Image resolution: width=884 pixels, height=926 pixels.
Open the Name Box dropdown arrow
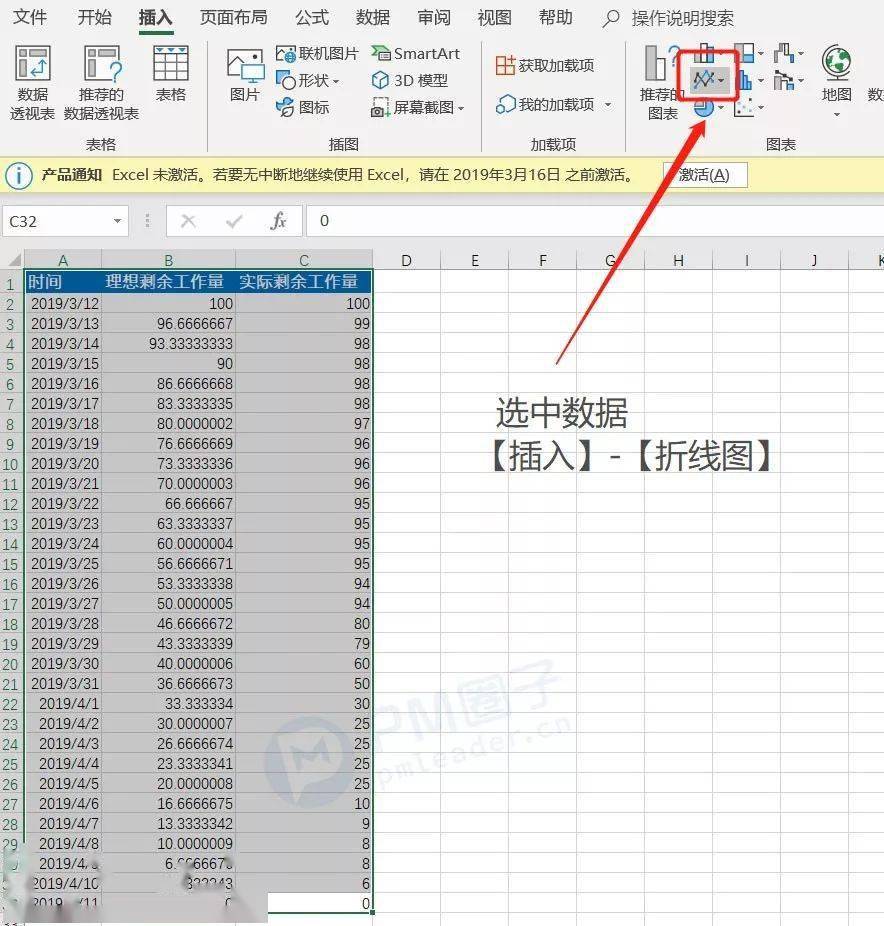tap(118, 221)
